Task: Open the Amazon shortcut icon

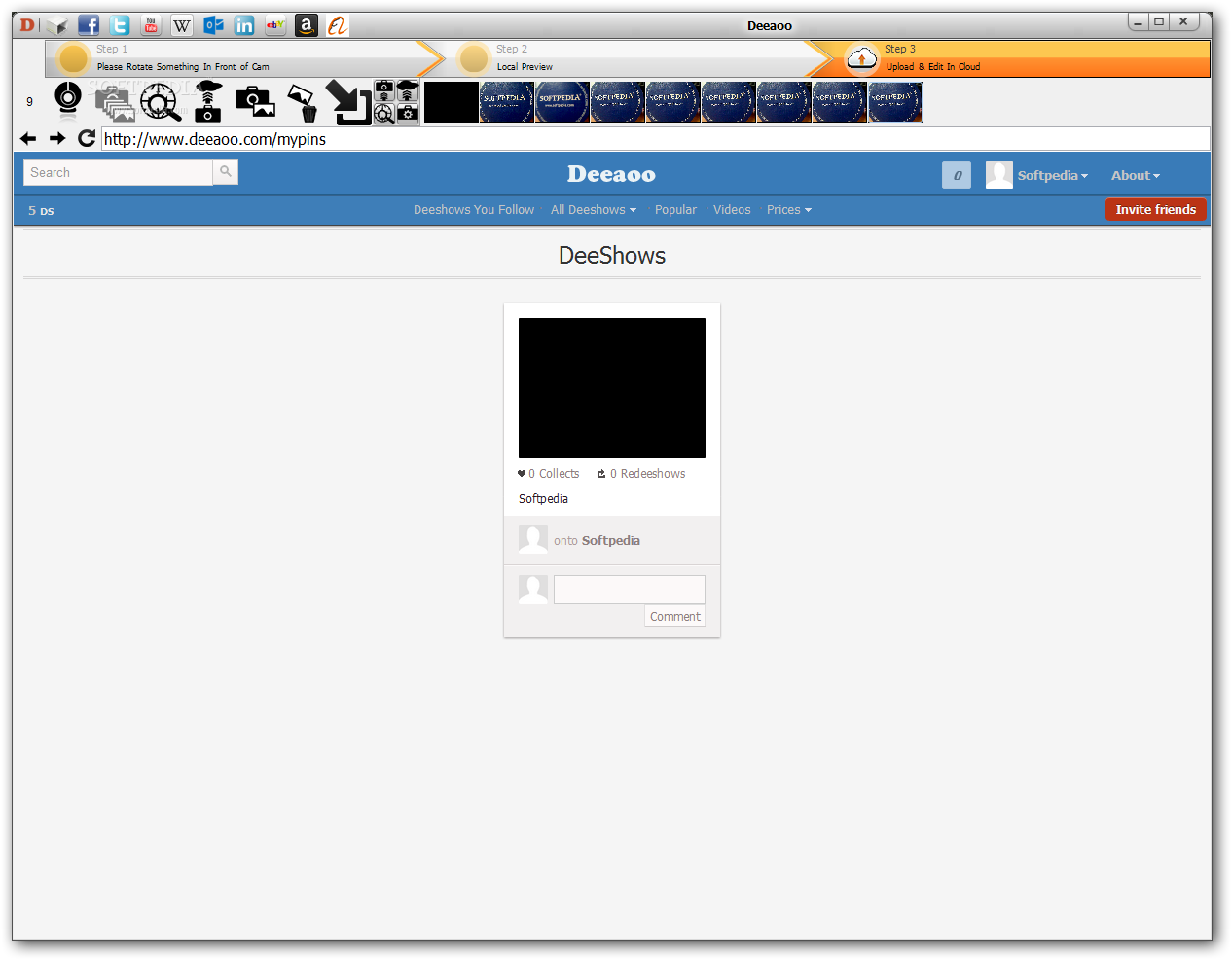Action: tap(307, 25)
